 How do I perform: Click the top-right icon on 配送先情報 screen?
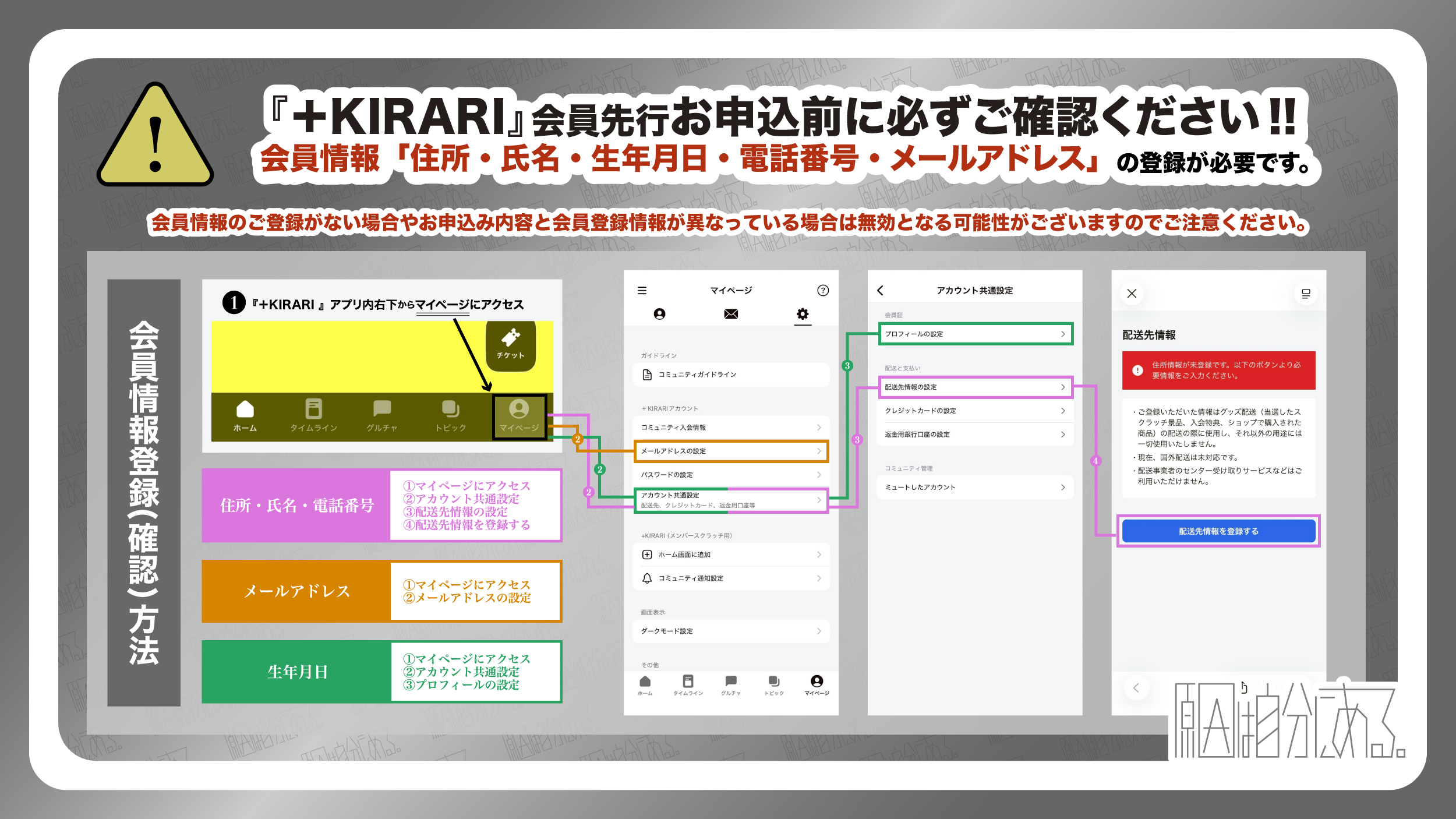click(1306, 294)
